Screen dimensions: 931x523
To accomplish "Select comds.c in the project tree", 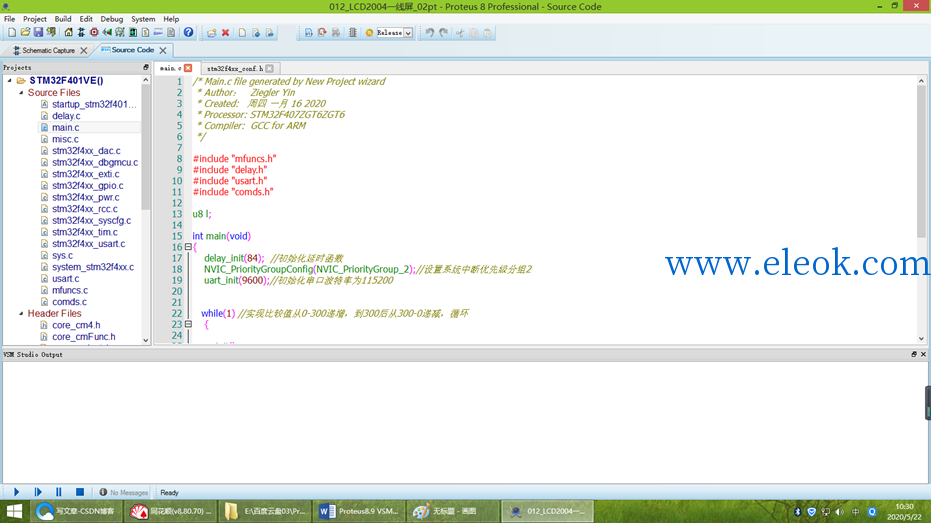I will (x=69, y=302).
